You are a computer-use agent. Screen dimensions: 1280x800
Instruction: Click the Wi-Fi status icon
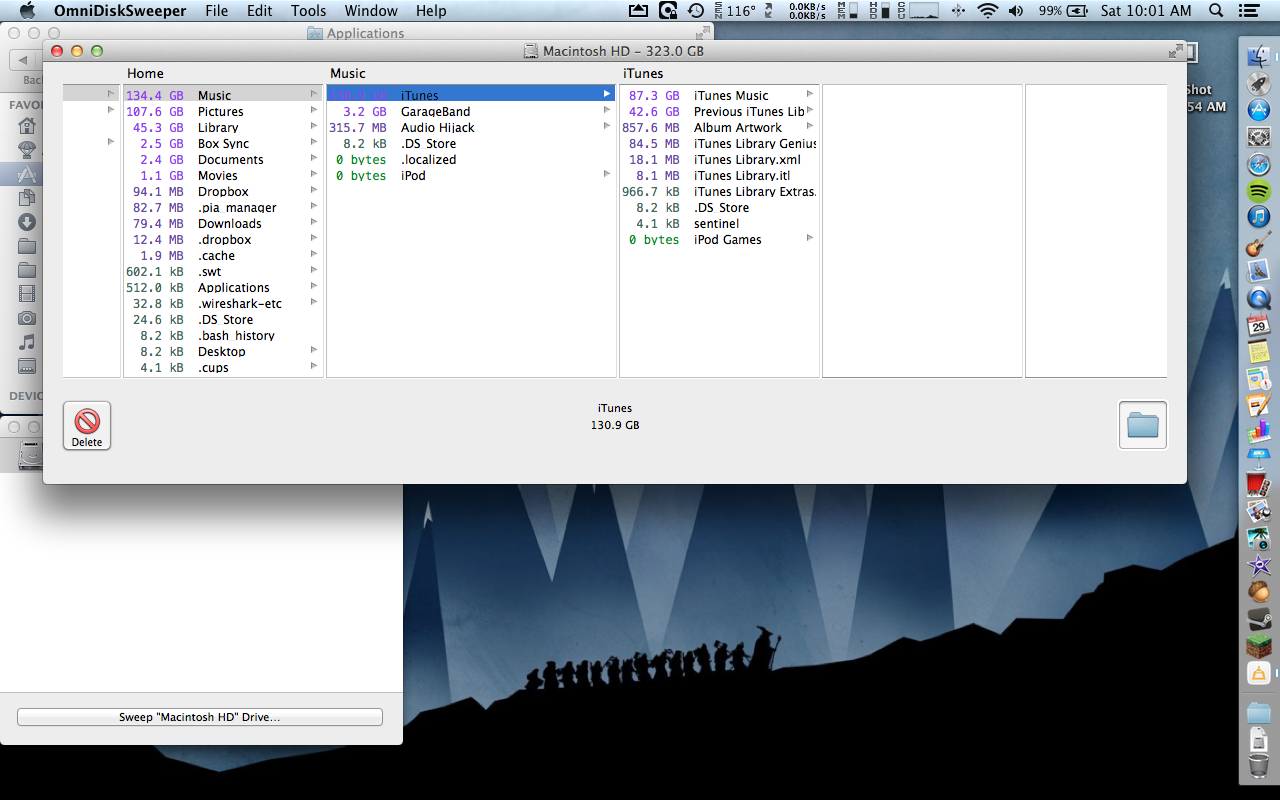pyautogui.click(x=988, y=11)
